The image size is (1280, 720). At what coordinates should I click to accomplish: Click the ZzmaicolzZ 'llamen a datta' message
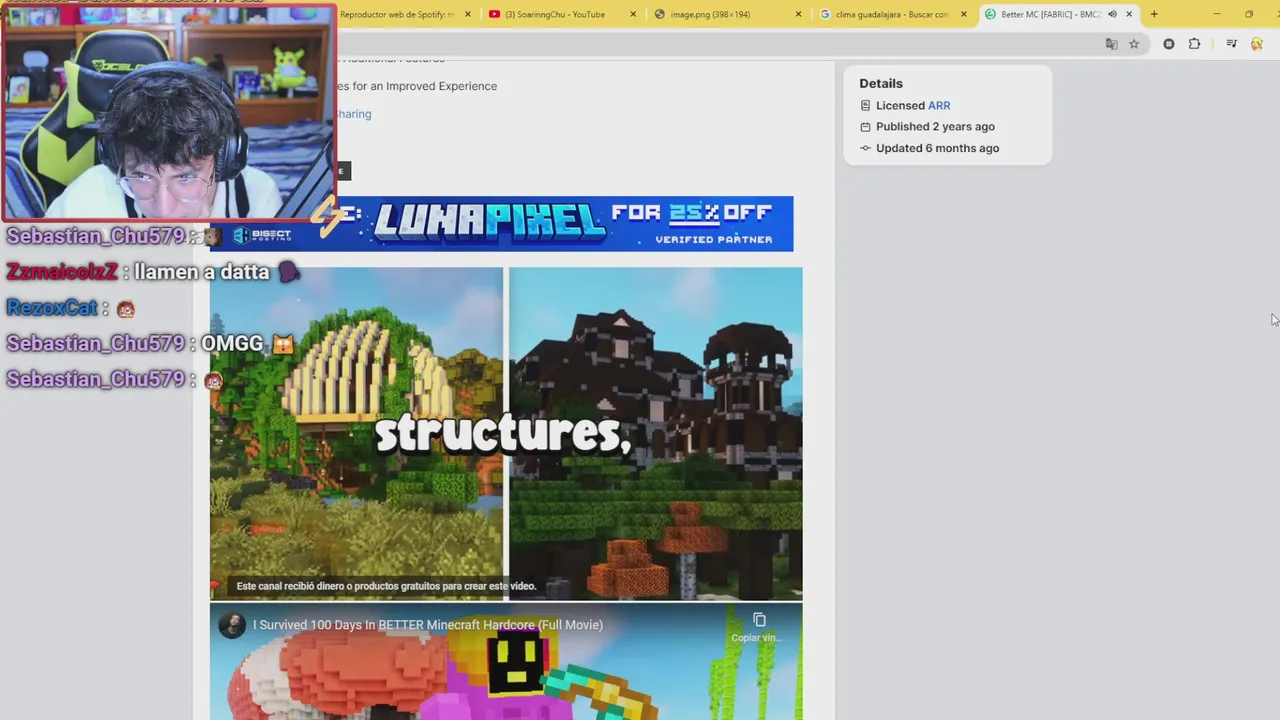[152, 271]
